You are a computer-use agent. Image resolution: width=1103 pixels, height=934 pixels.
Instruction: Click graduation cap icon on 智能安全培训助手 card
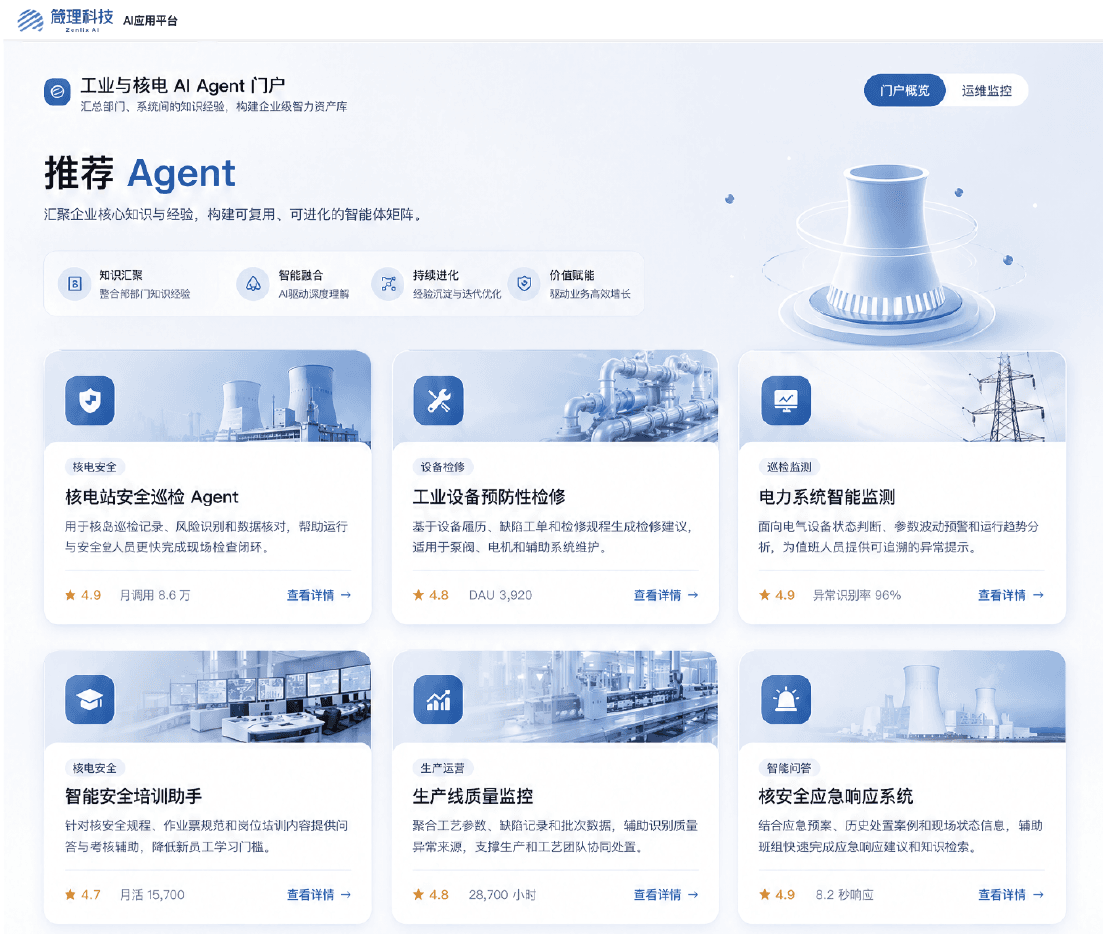coord(90,700)
